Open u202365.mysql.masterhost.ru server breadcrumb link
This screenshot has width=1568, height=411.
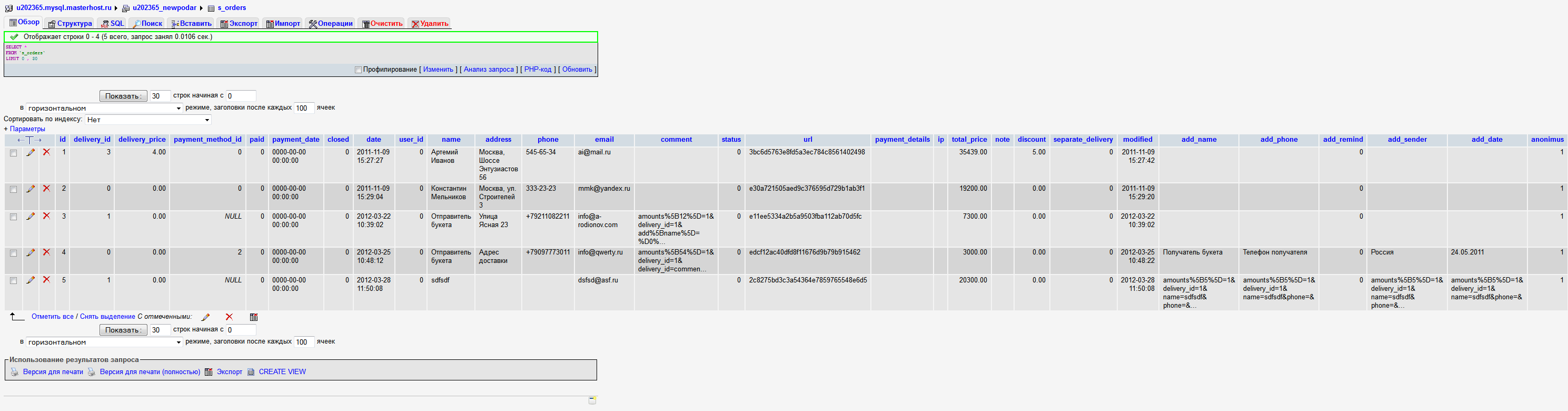click(64, 8)
